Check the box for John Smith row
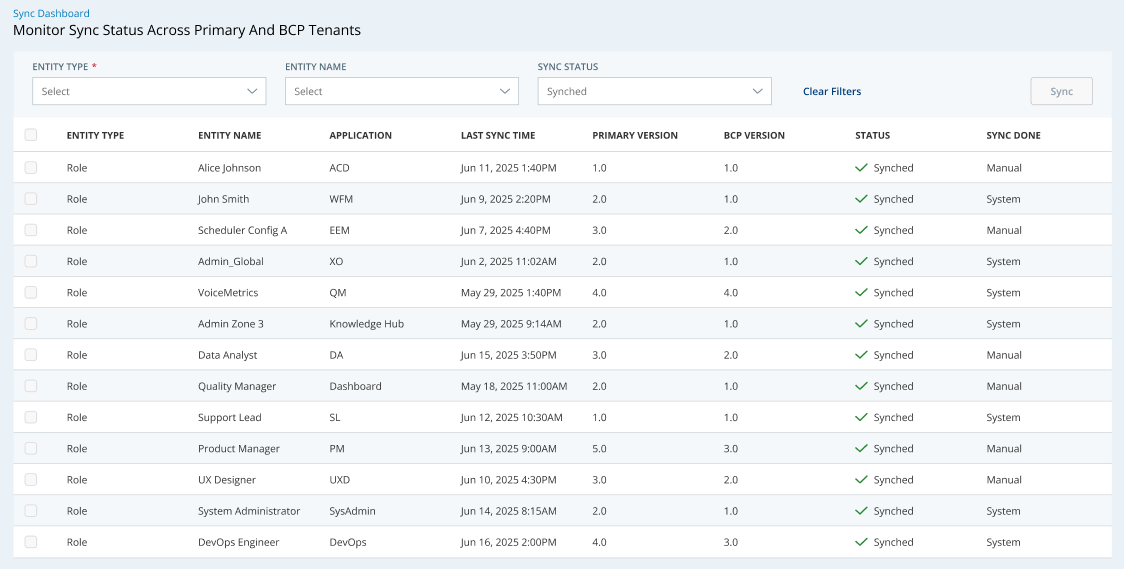Viewport: 1124px width, 569px height. click(31, 199)
